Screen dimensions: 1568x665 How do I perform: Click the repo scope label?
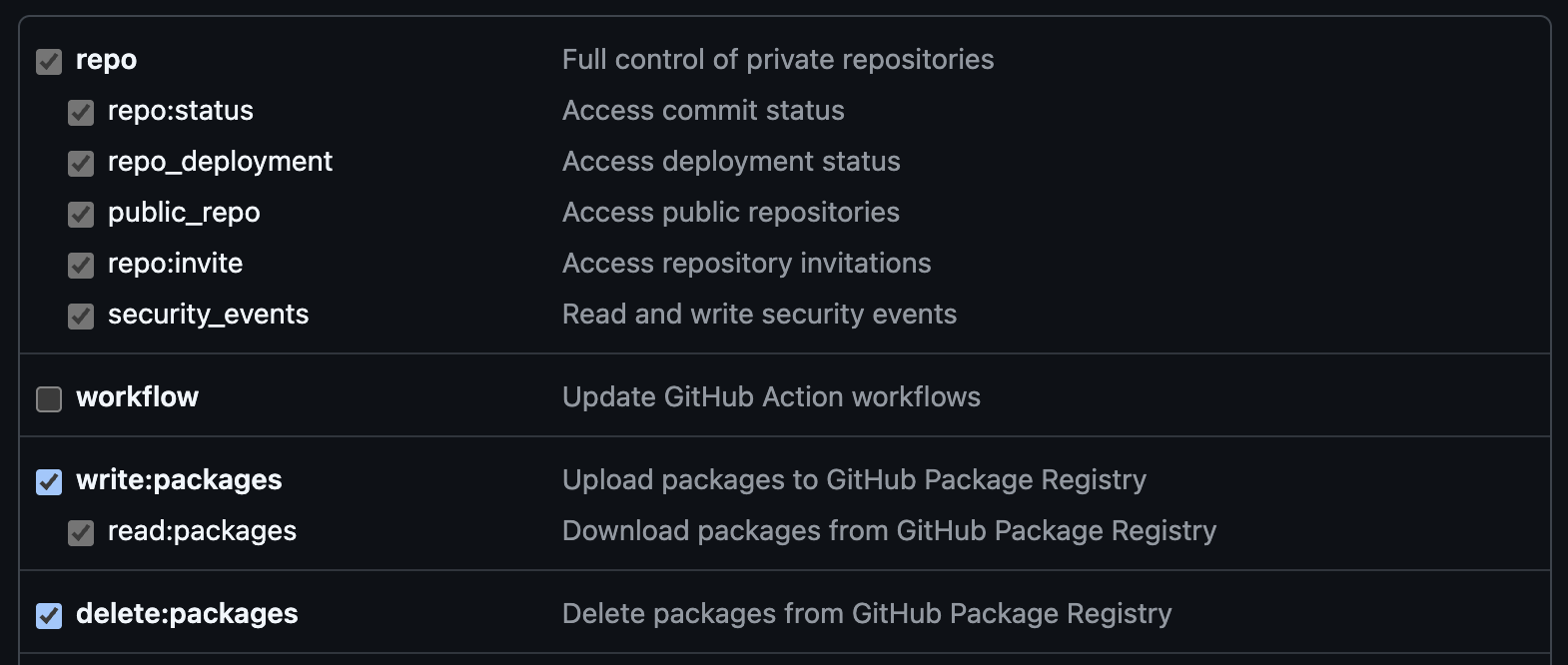[x=106, y=61]
